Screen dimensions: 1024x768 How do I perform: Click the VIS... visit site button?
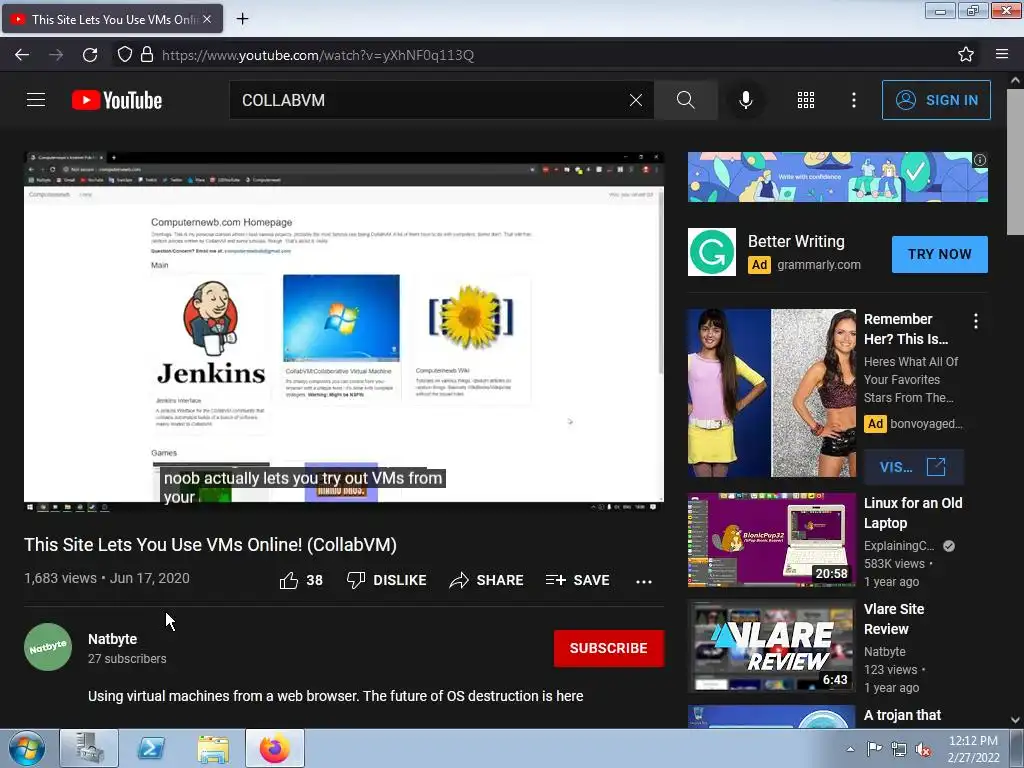coord(913,467)
